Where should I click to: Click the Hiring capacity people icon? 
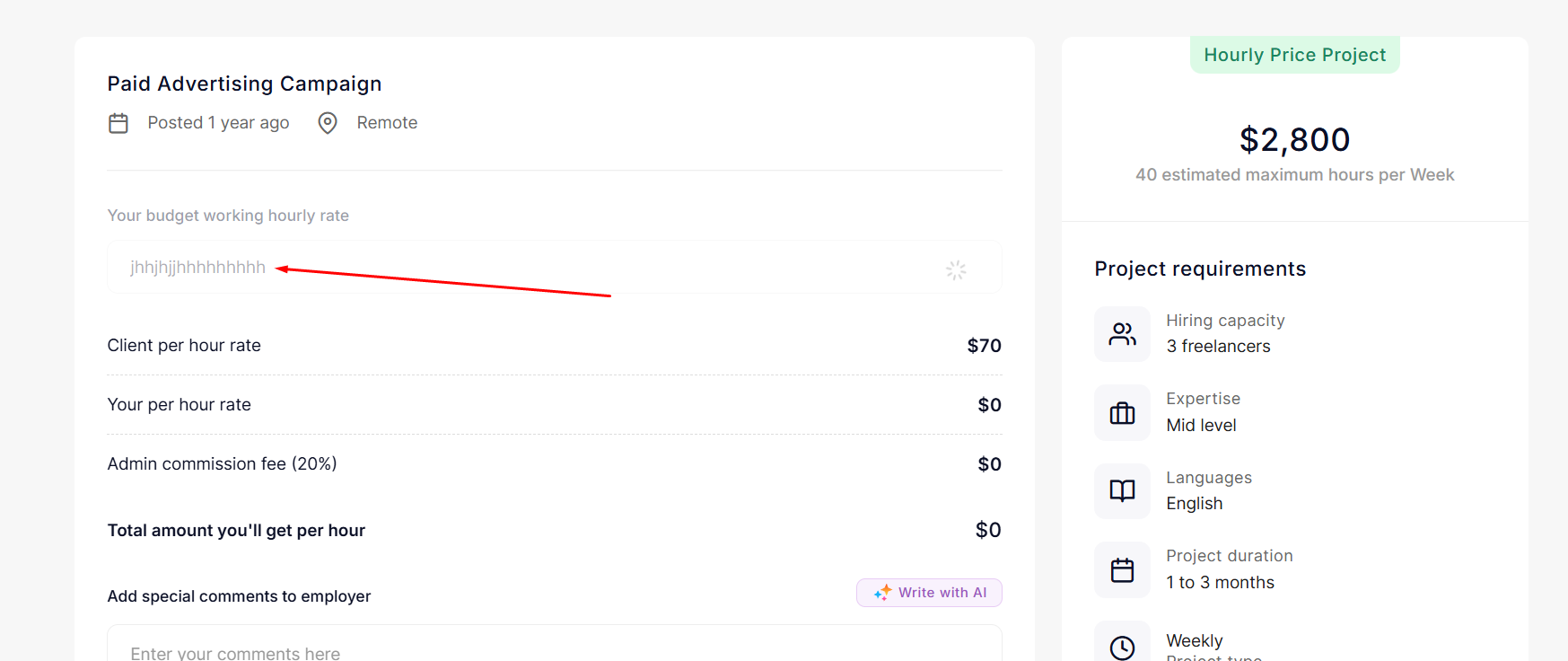(x=1122, y=334)
